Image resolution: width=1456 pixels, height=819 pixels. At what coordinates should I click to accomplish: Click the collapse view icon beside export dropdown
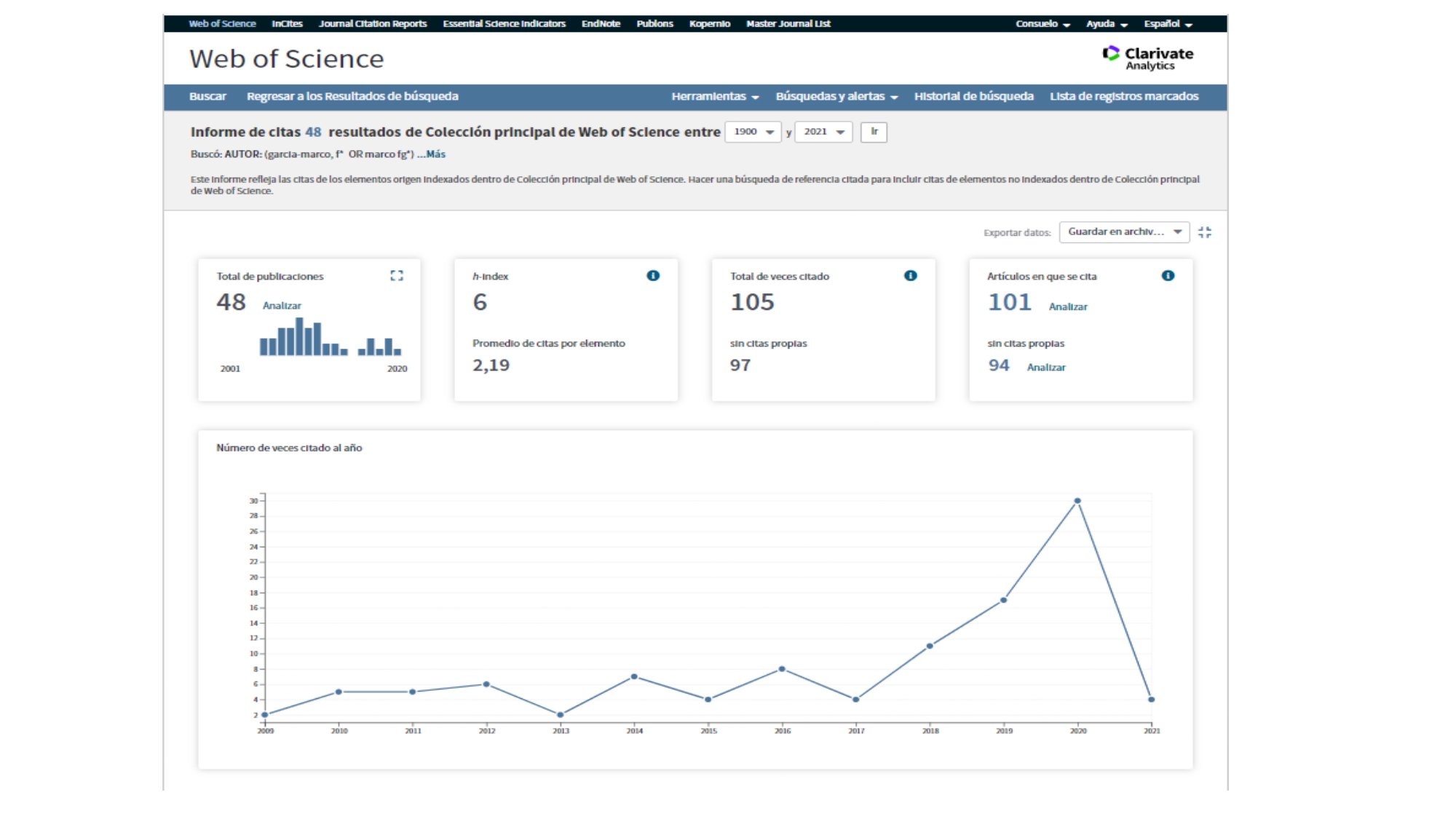coord(1205,232)
